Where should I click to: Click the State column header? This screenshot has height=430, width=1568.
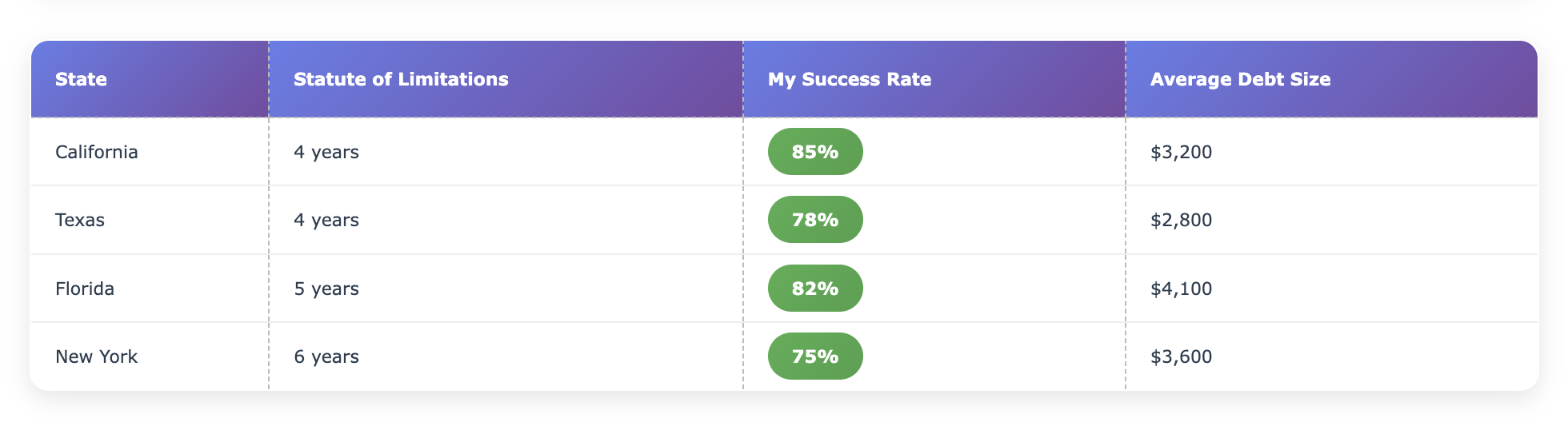click(150, 79)
